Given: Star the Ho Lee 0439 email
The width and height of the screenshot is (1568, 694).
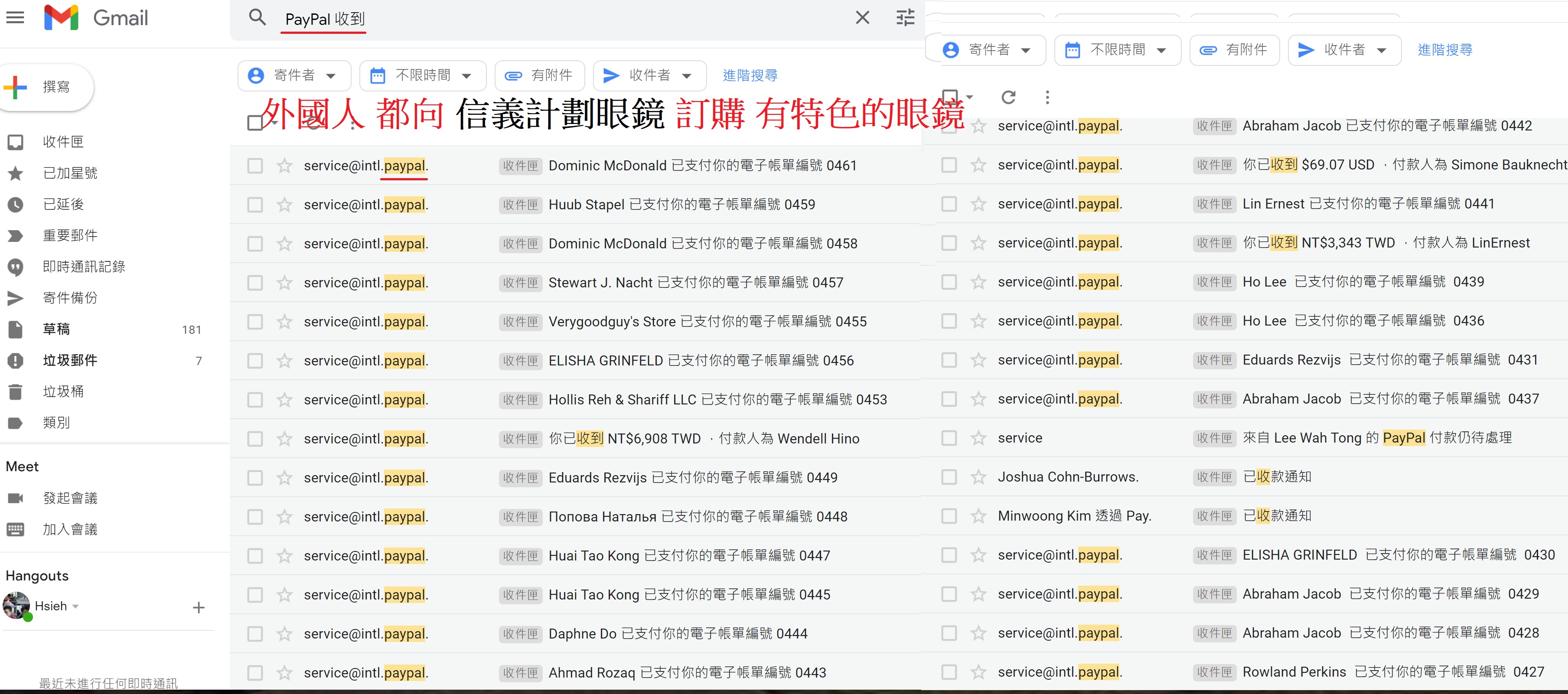Looking at the screenshot, I should tap(978, 282).
